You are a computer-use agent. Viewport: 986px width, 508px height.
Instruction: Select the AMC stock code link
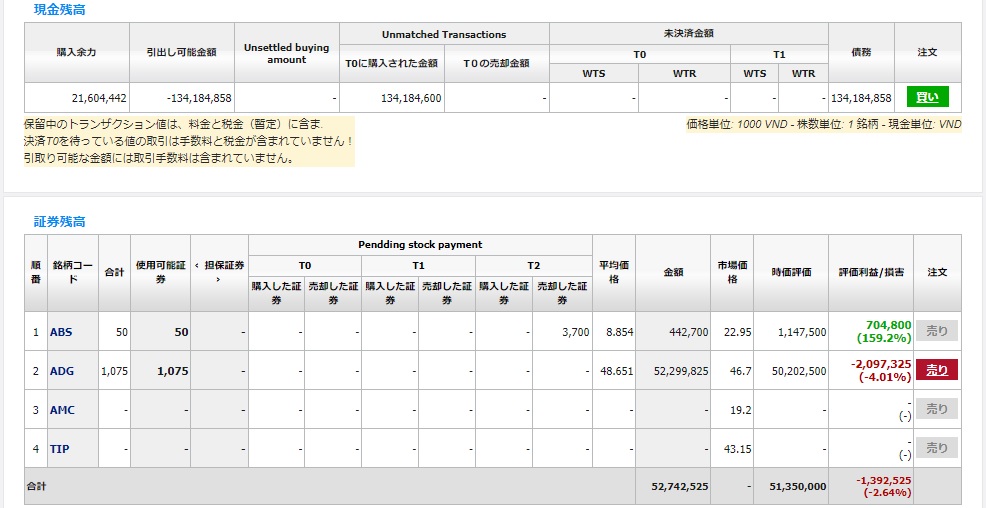point(62,410)
